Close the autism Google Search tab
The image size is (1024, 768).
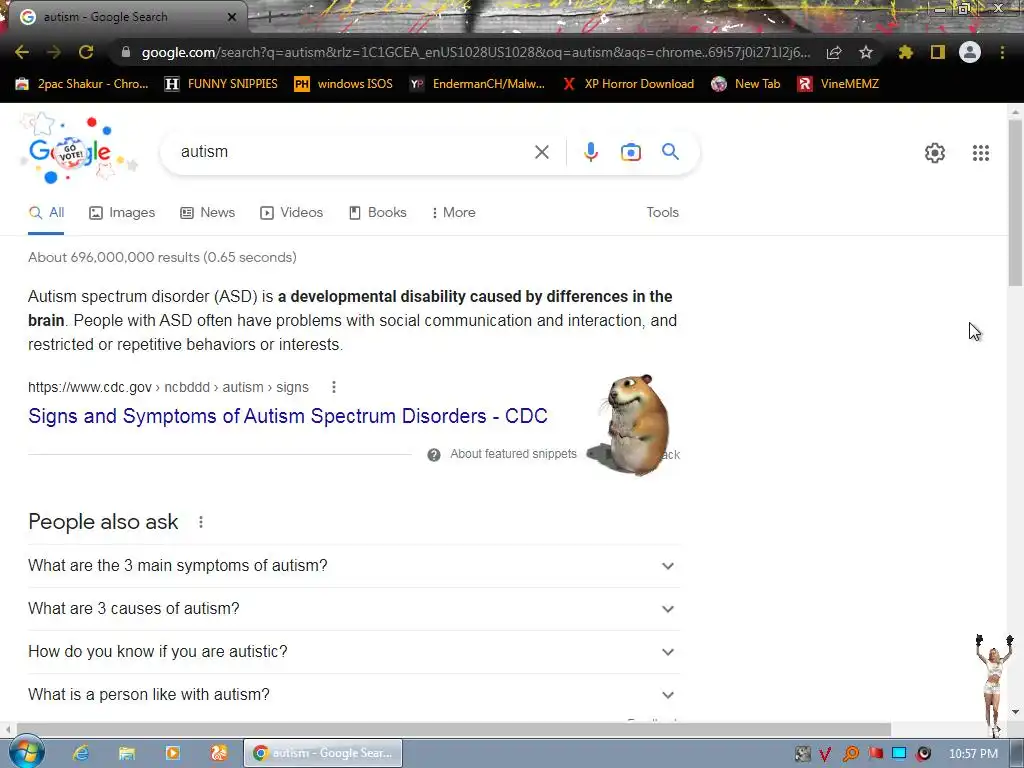click(231, 17)
